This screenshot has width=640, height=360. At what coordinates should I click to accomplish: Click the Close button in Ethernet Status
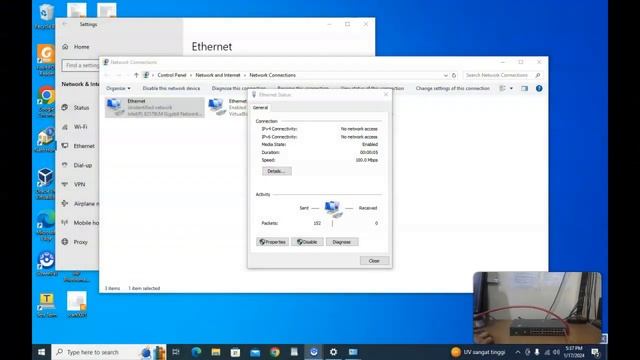(x=374, y=261)
